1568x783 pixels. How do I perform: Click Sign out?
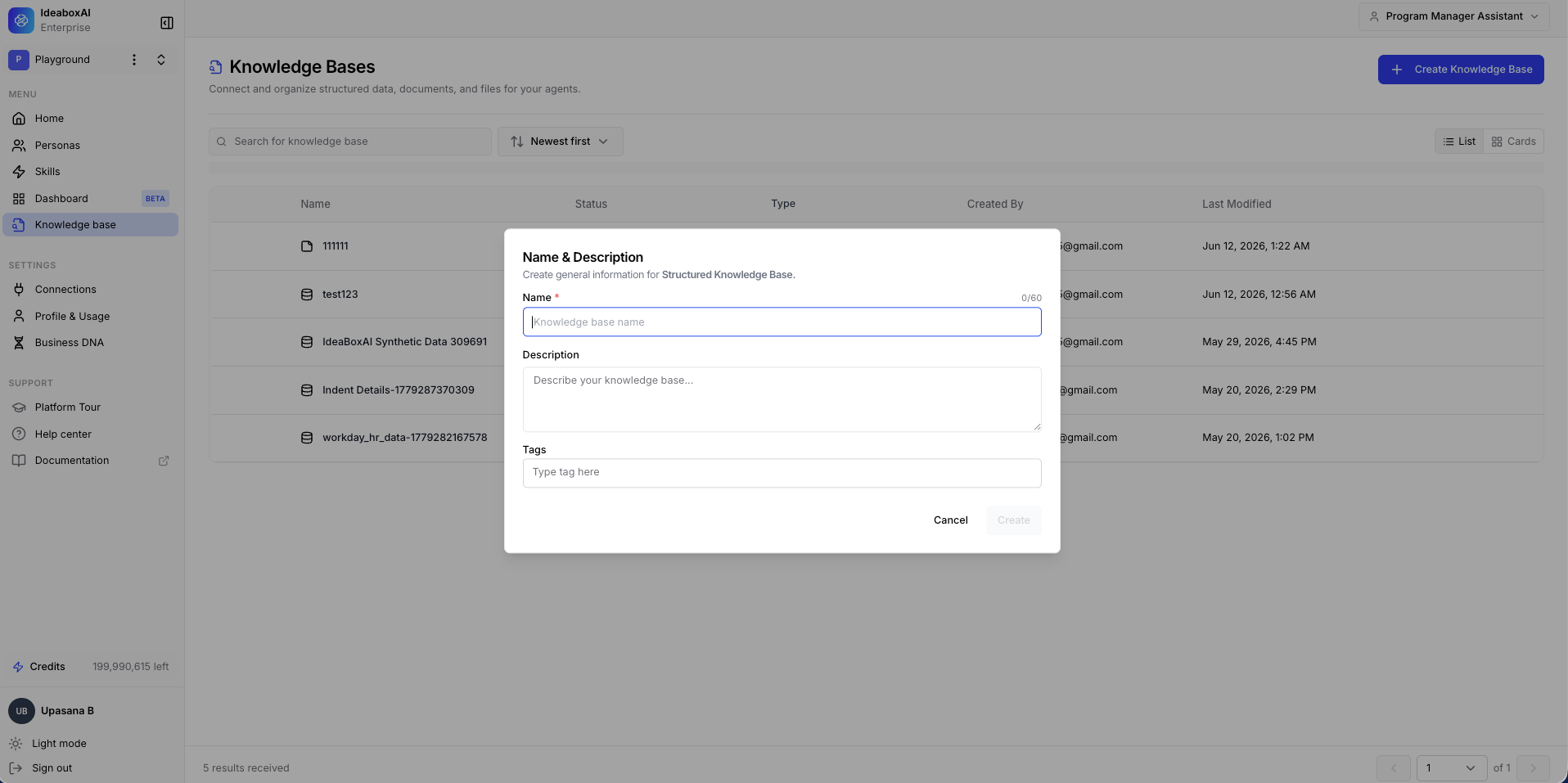click(52, 768)
